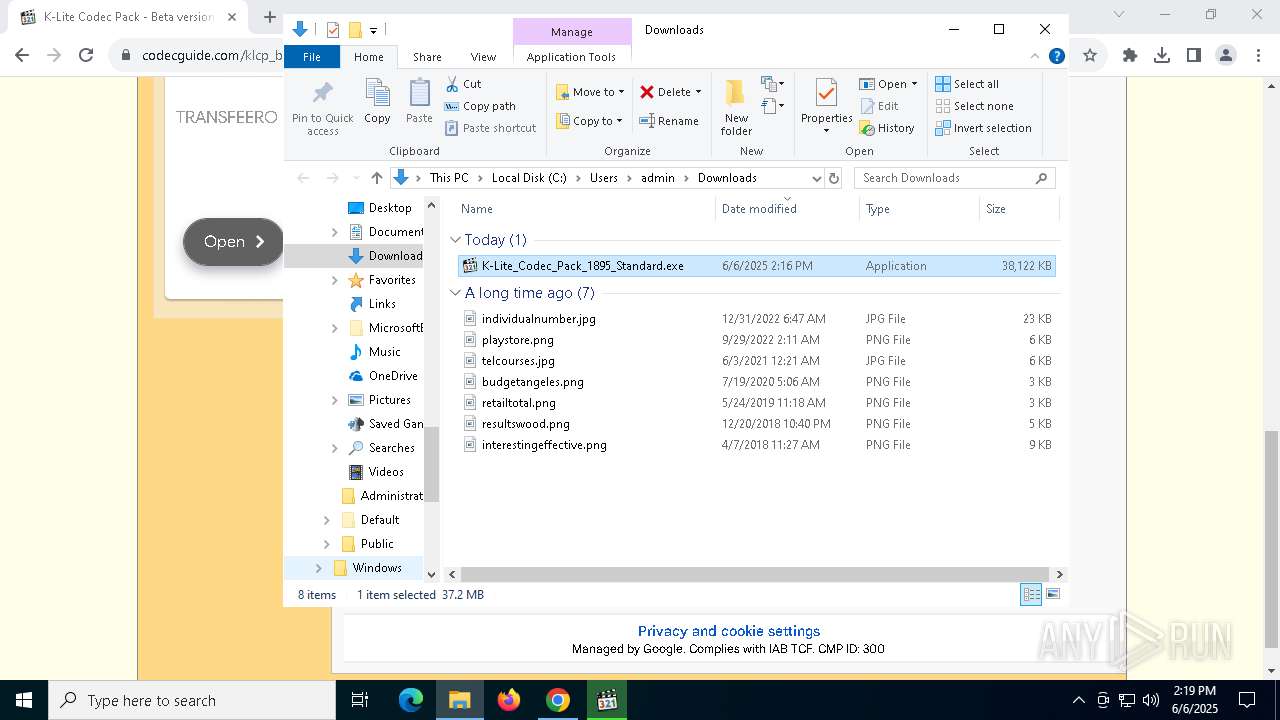The image size is (1280, 720).
Task: Click the Rename ribbon button
Action: pyautogui.click(x=669, y=121)
